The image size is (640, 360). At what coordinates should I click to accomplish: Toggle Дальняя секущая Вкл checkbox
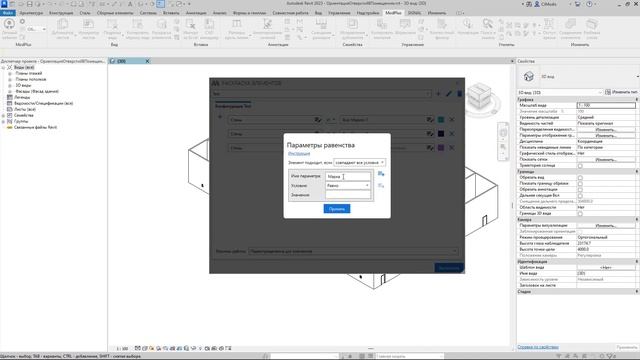click(580, 196)
